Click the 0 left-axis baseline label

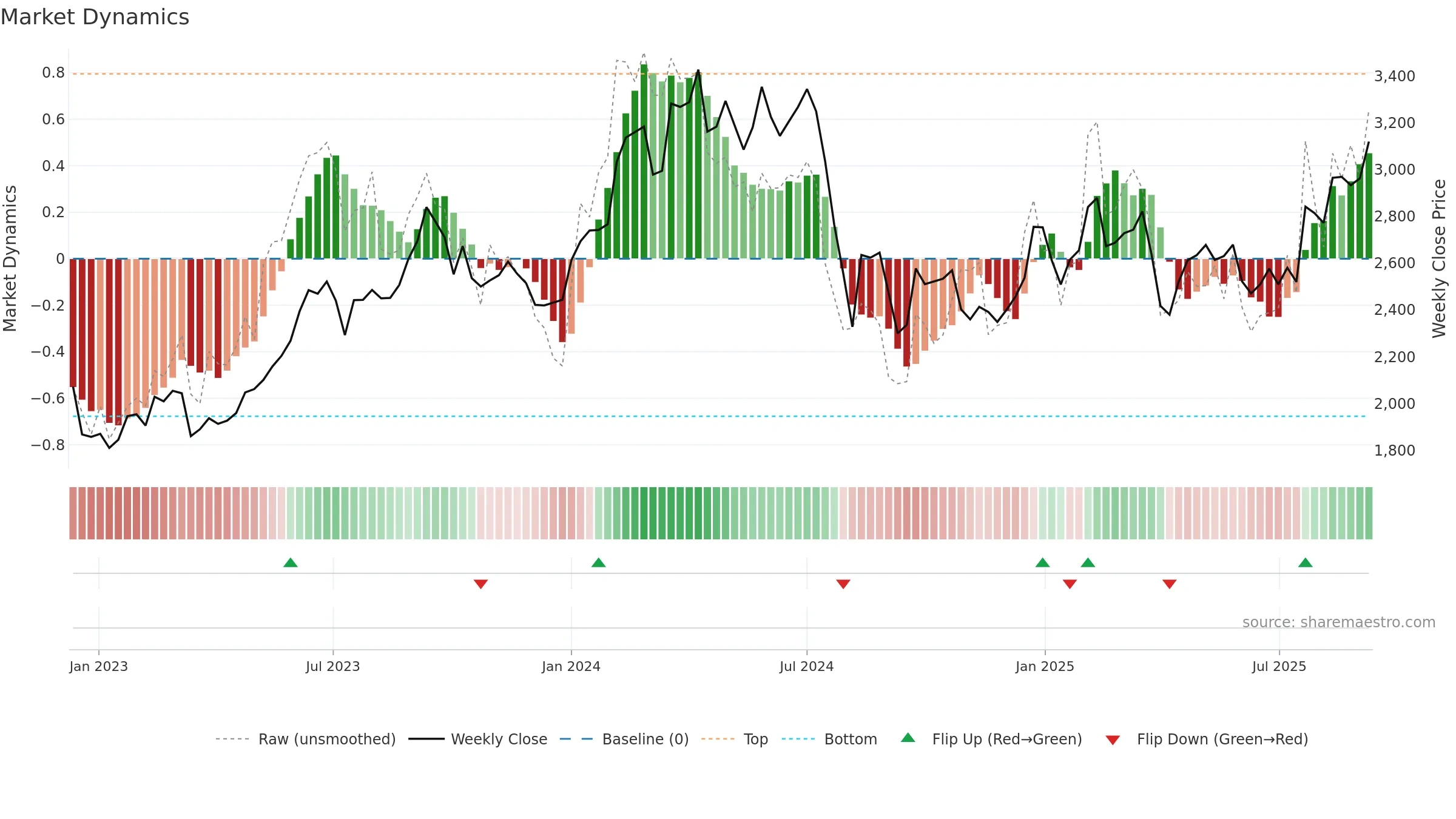[x=61, y=259]
